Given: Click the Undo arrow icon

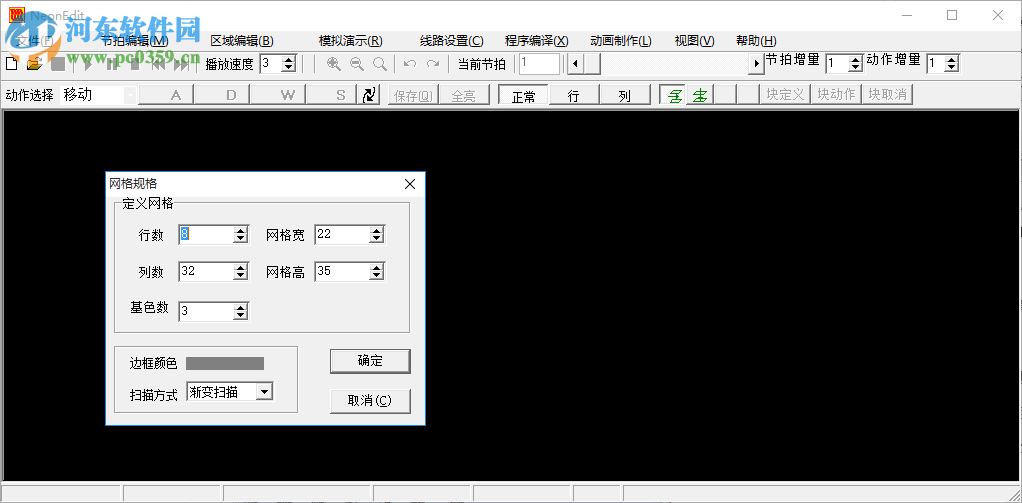Looking at the screenshot, I should pyautogui.click(x=409, y=64).
